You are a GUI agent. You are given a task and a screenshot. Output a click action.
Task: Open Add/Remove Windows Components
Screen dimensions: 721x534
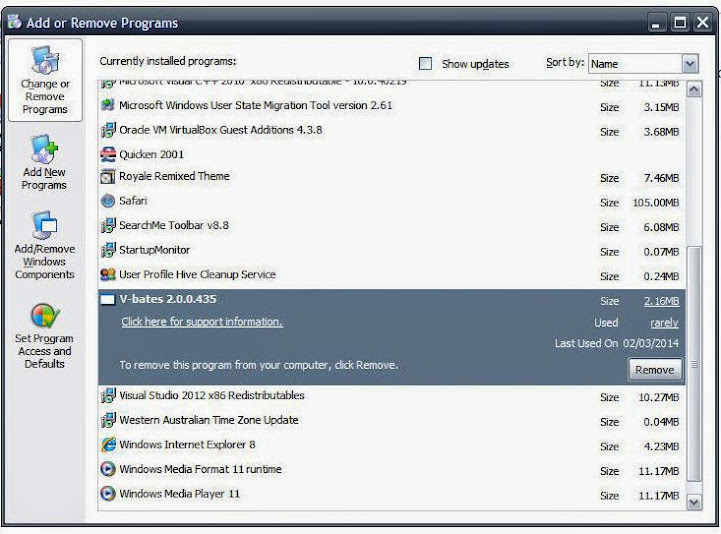pyautogui.click(x=45, y=245)
